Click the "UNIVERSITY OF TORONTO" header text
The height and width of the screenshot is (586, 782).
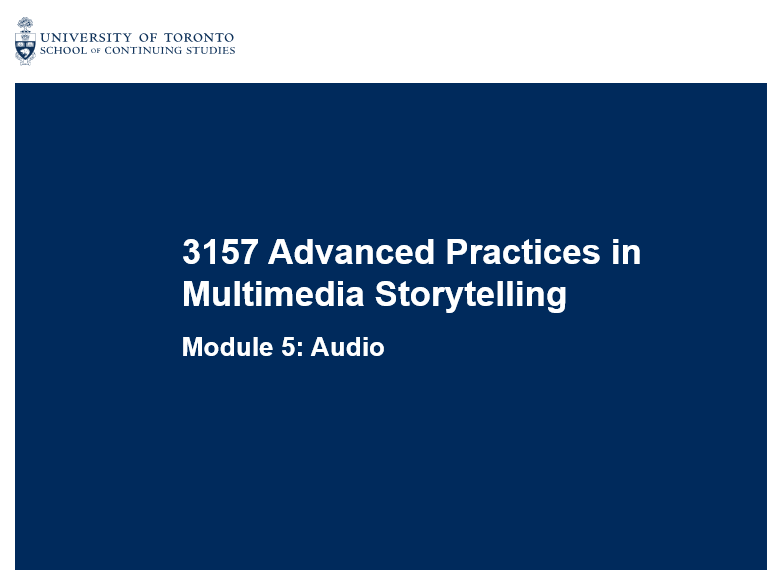pyautogui.click(x=137, y=37)
